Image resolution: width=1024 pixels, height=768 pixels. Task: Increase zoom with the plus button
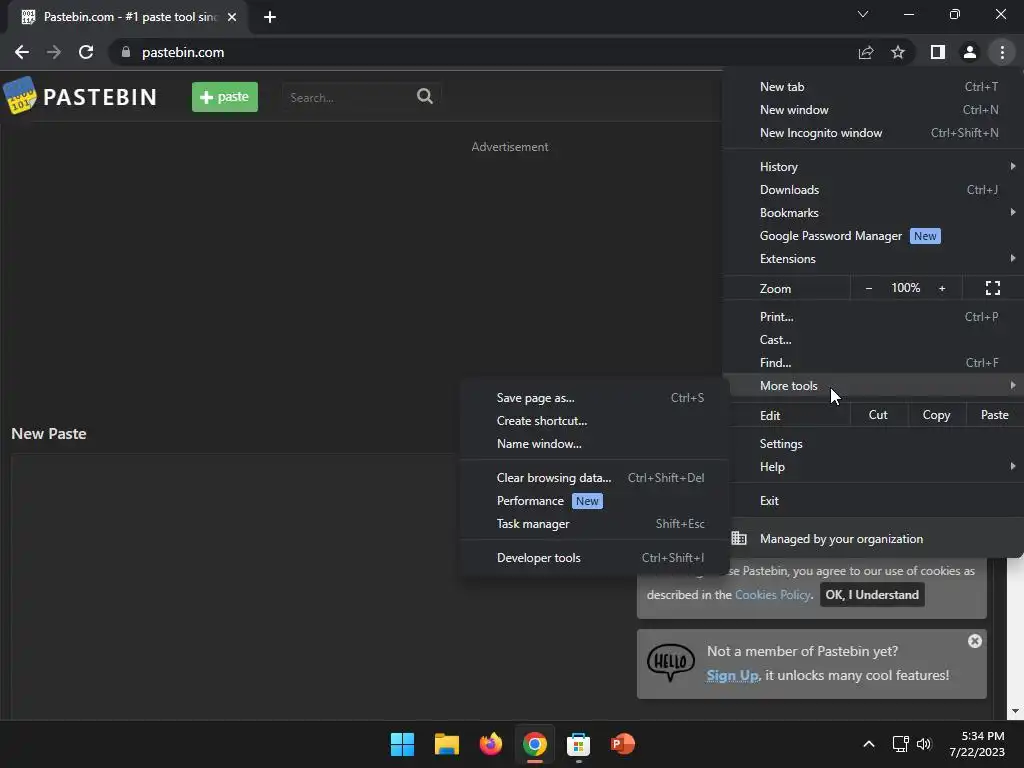[942, 288]
